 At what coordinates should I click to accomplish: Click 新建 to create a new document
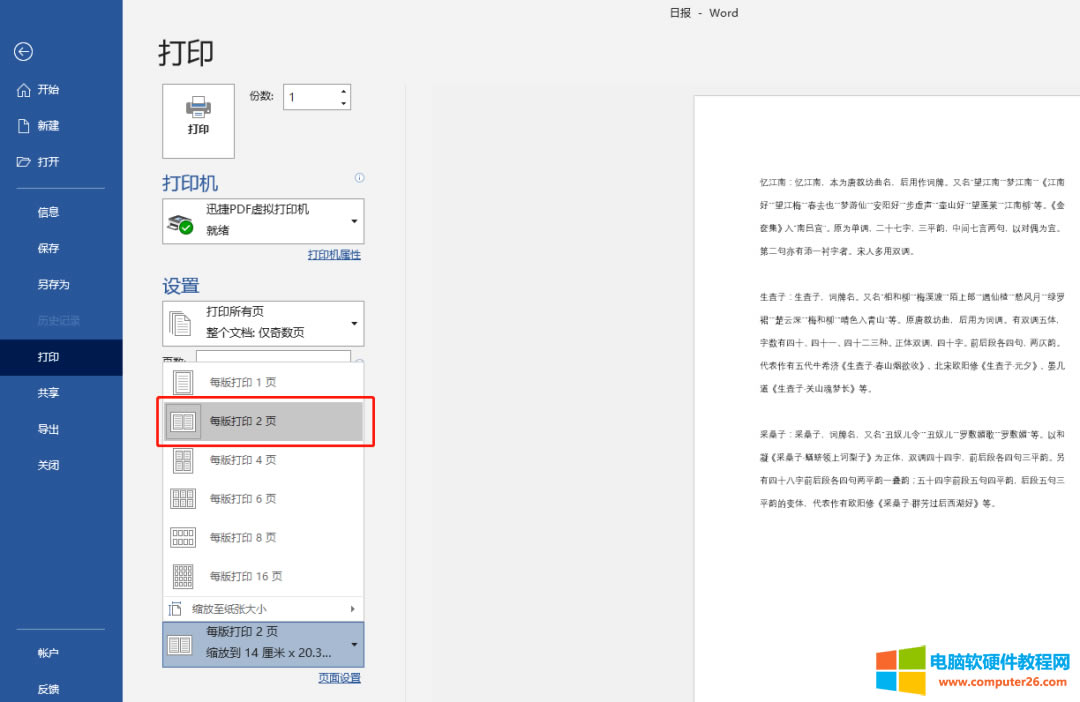click(x=48, y=125)
